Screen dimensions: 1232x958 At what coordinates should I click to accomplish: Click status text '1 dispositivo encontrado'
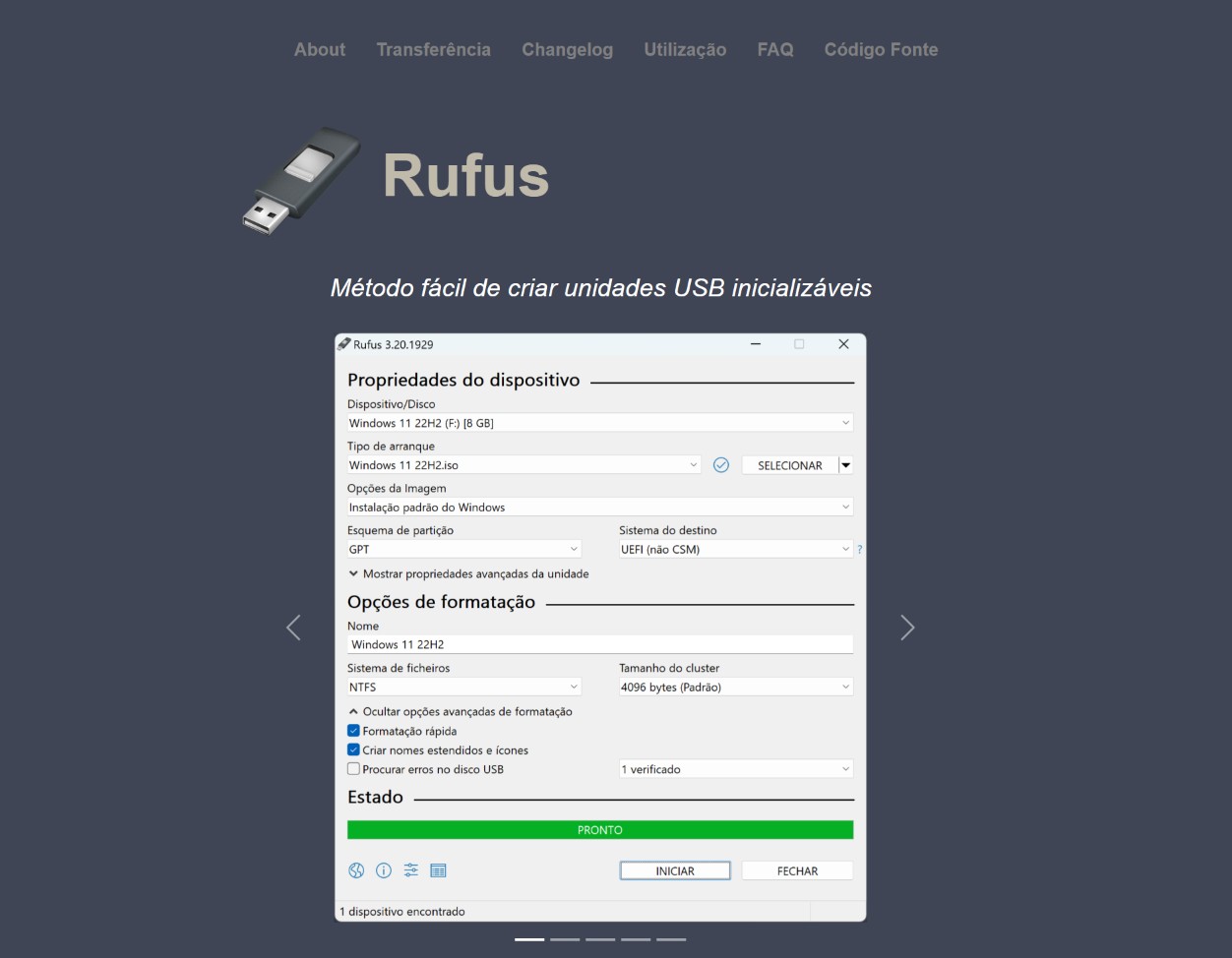tap(402, 912)
